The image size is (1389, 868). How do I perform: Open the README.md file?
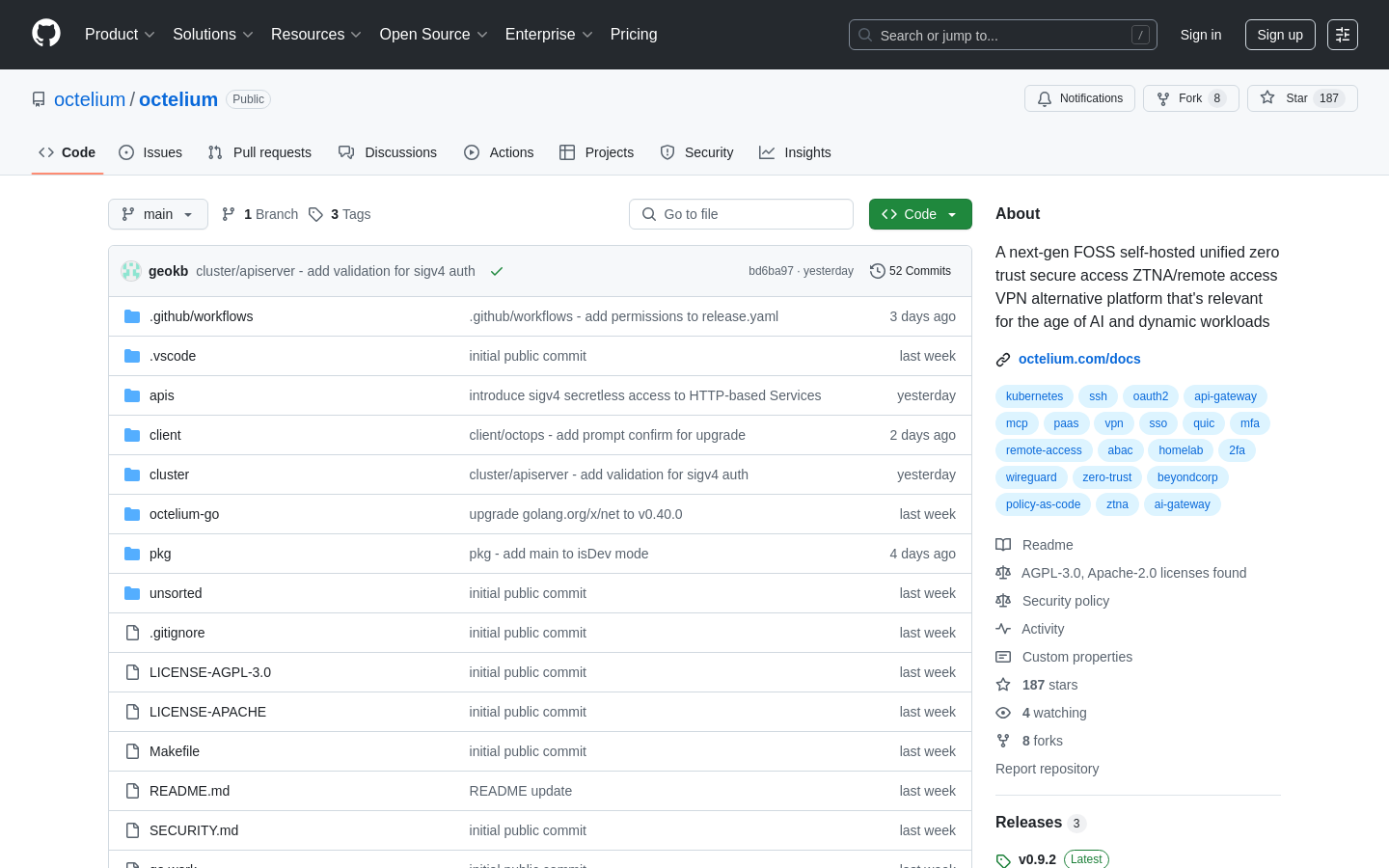(x=190, y=791)
